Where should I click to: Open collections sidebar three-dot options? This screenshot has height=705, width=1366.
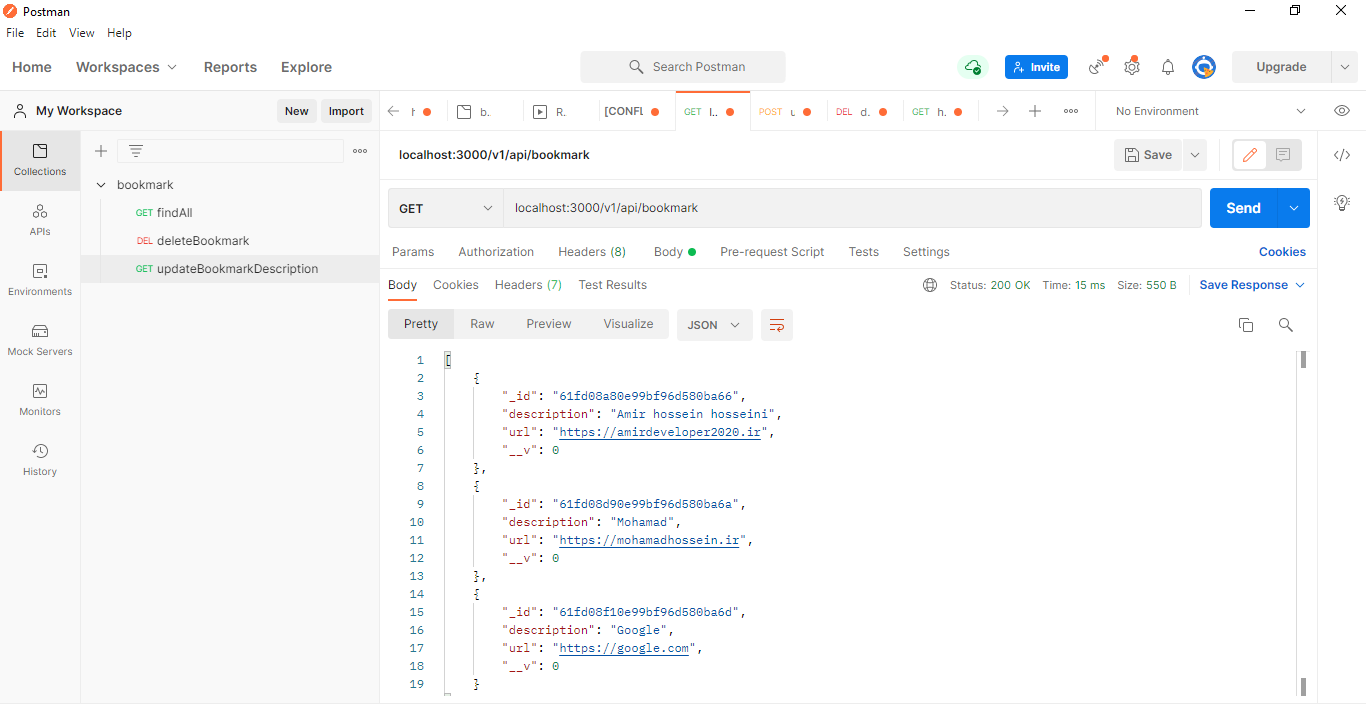[360, 151]
